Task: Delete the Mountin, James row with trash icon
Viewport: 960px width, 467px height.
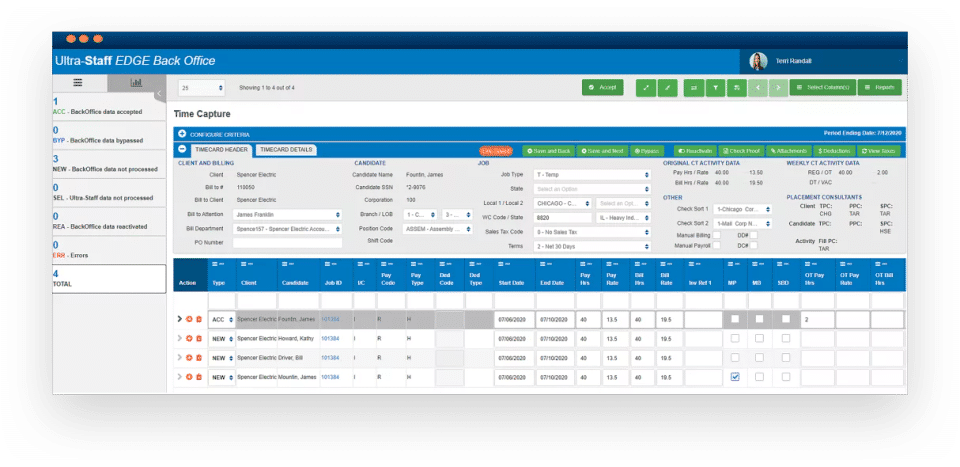Action: pos(198,377)
